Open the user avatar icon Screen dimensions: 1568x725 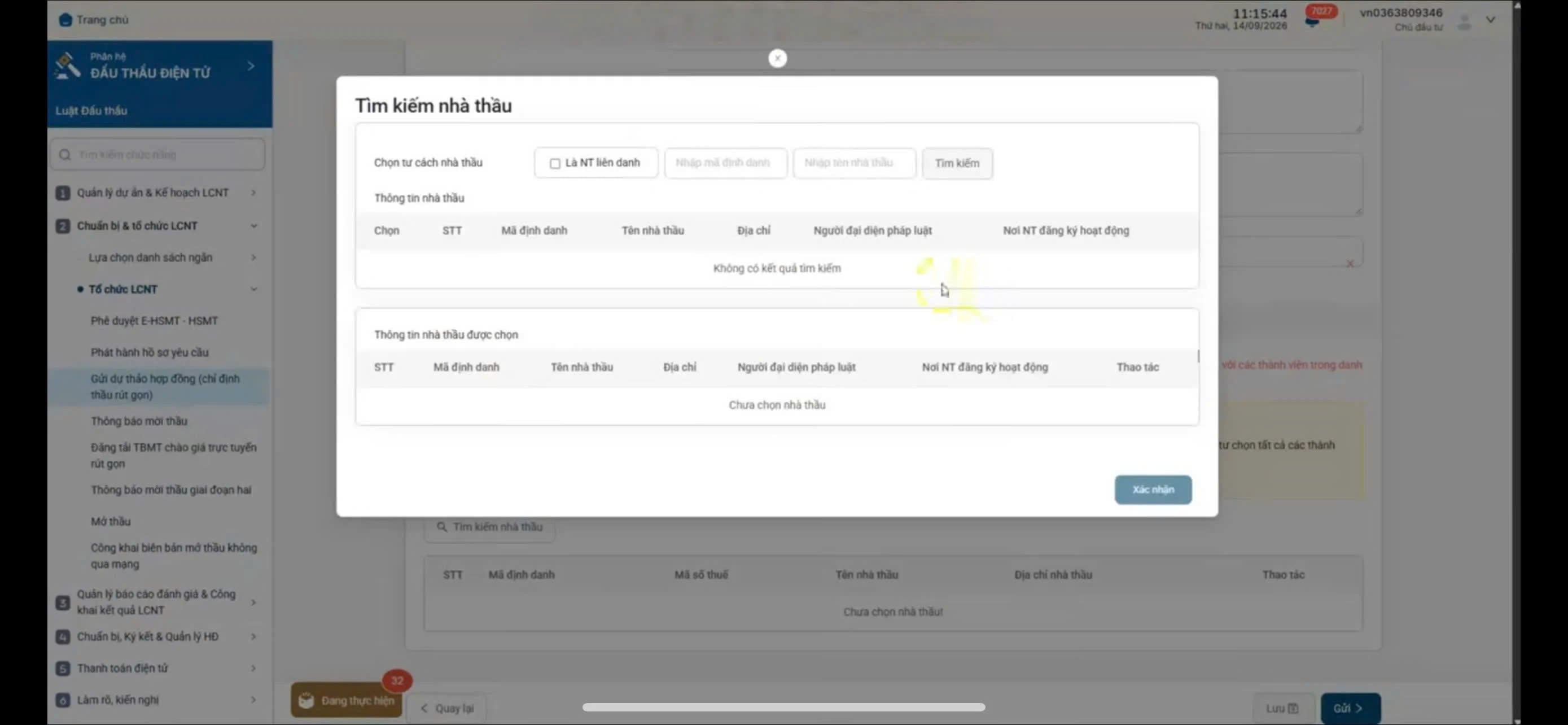1465,23
